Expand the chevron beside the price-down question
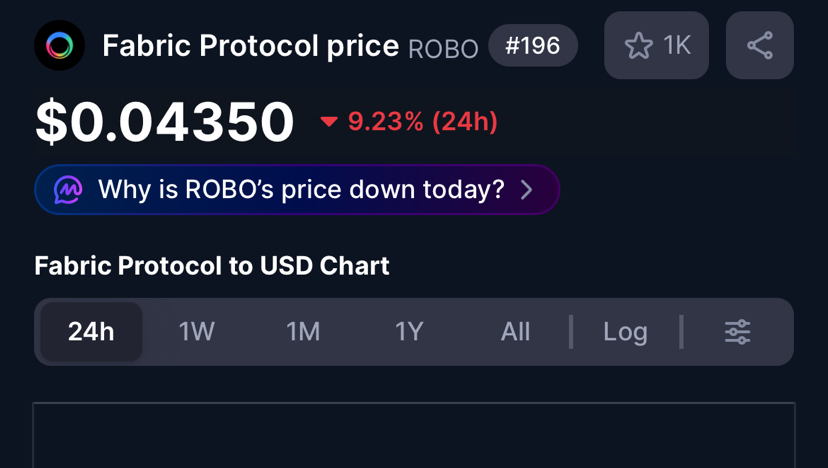 (527, 190)
